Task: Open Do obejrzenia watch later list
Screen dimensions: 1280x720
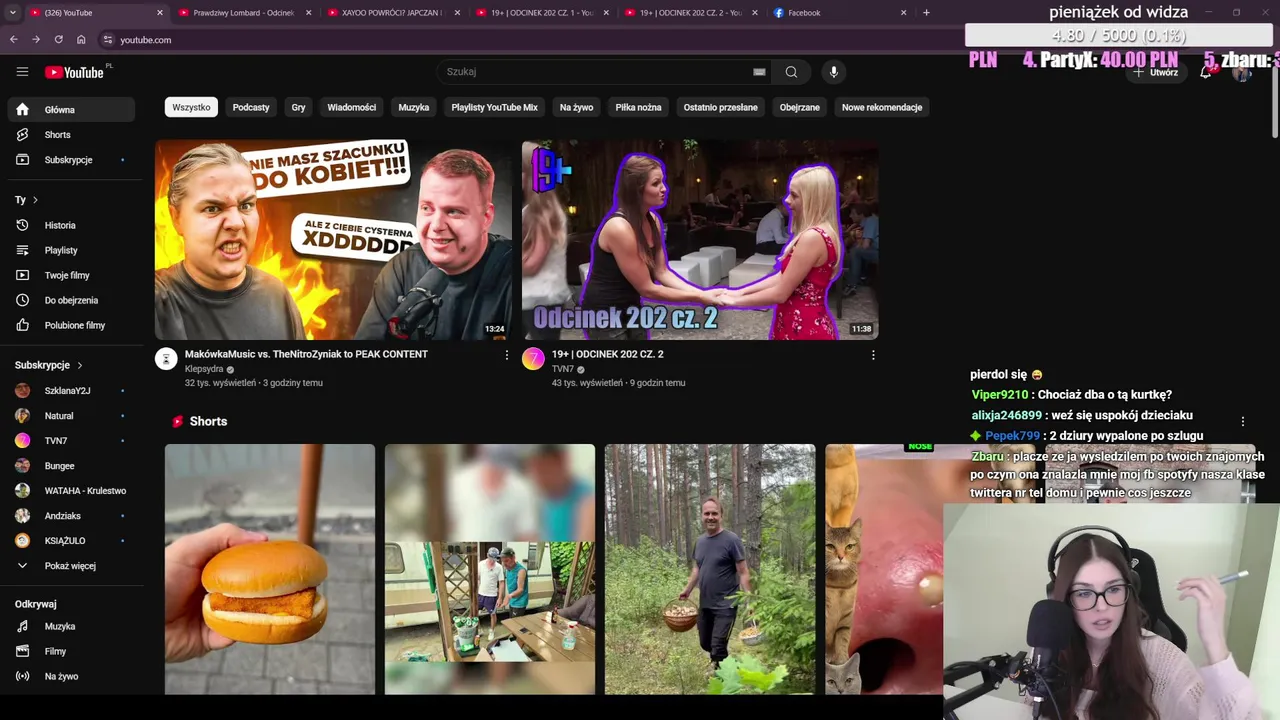Action: pyautogui.click(x=71, y=300)
